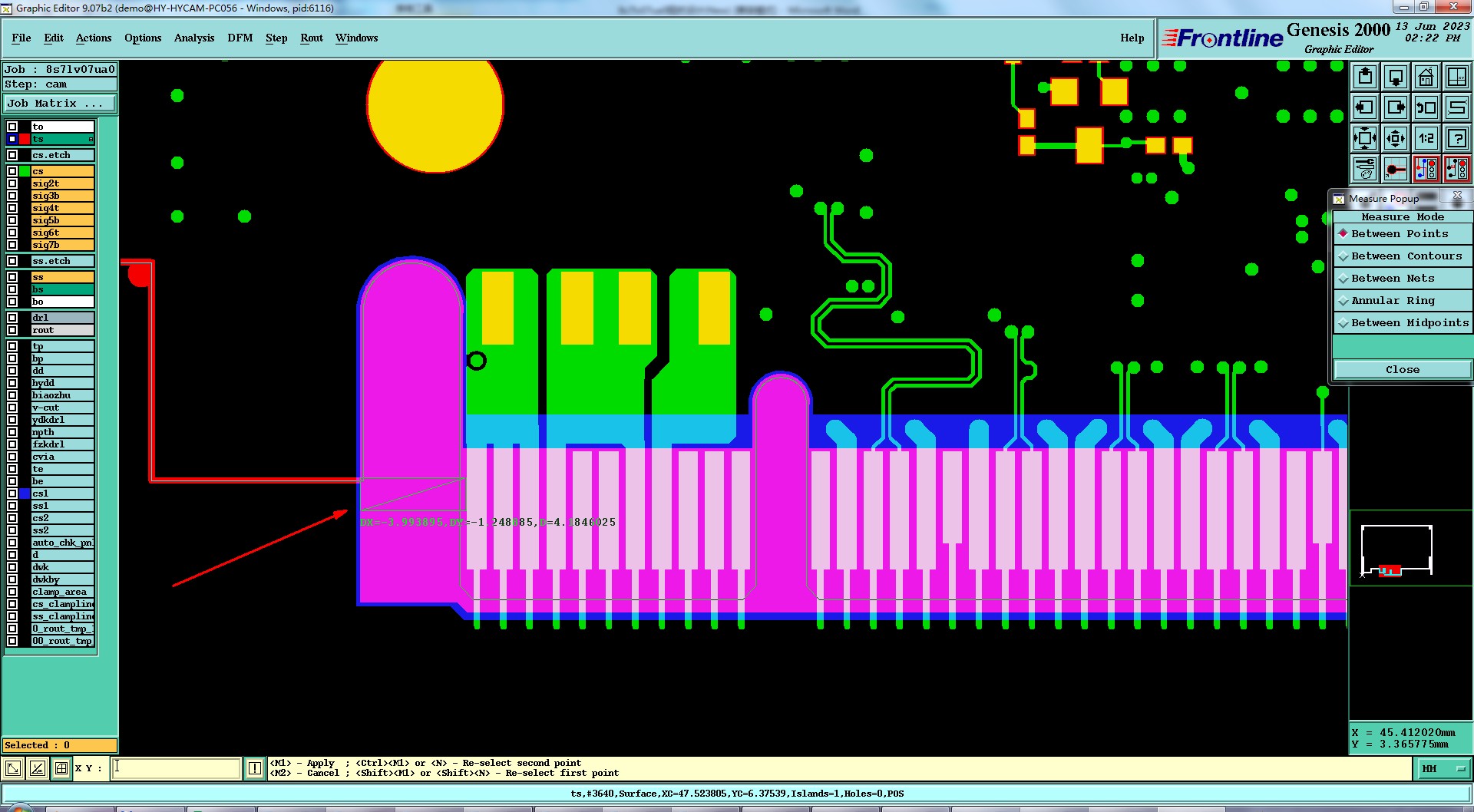Select the biaozhu layer name
This screenshot has width=1474, height=812.
(x=63, y=395)
